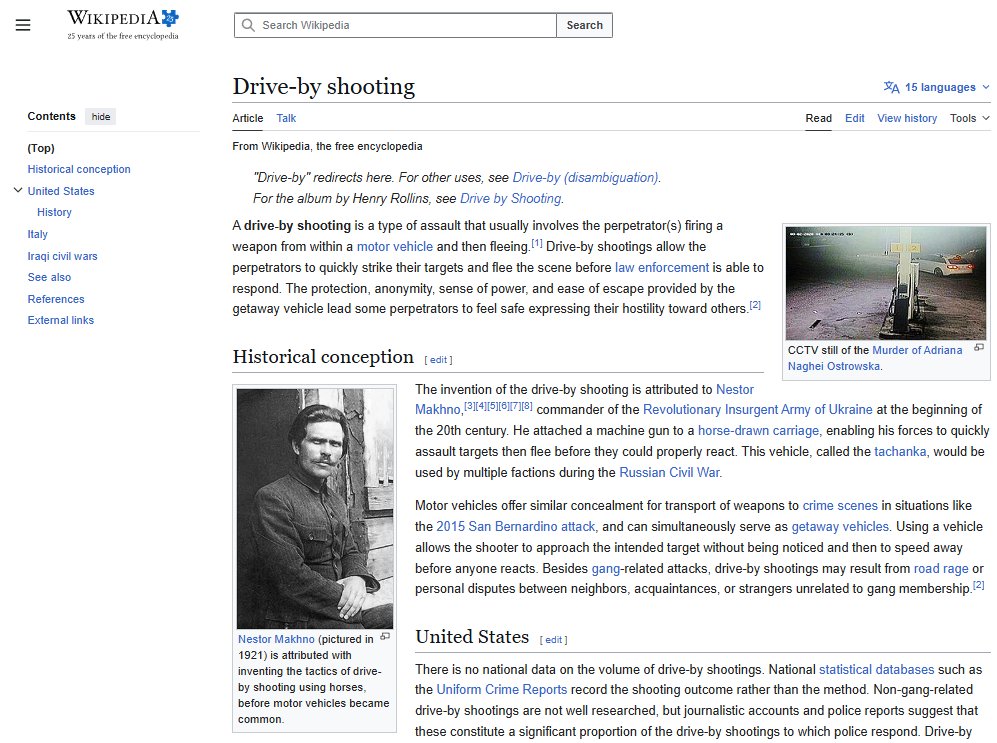Follow the gang link

[x=606, y=568]
